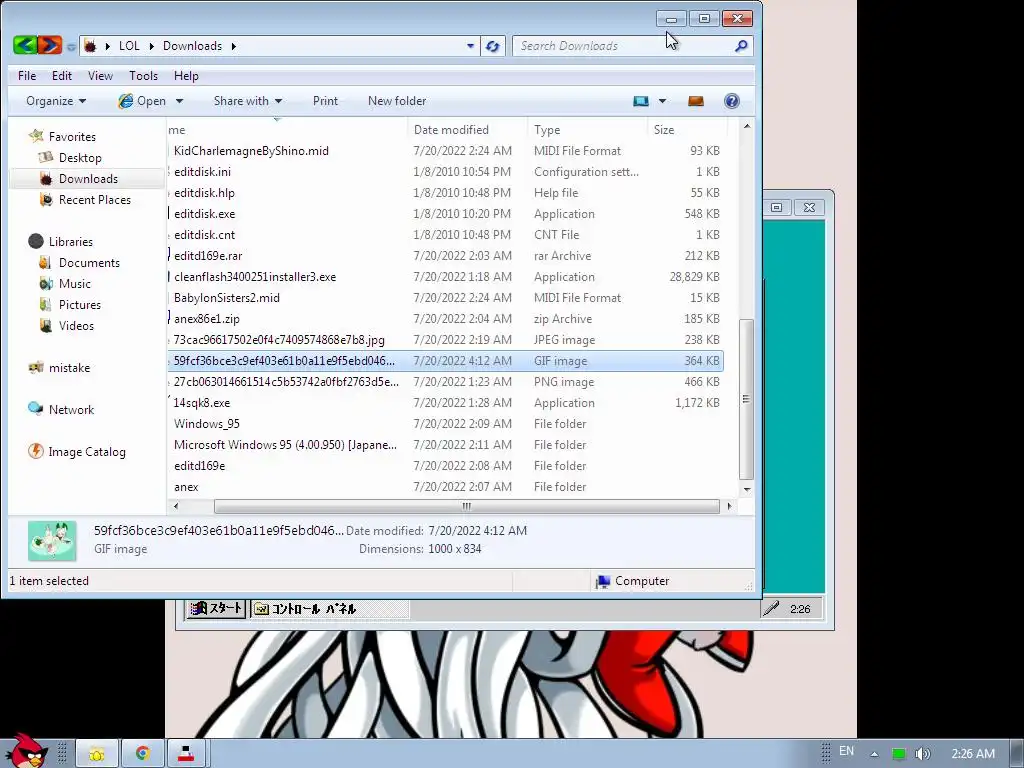Viewport: 1024px width, 768px height.
Task: Open the view options dropdown arrow
Action: pyautogui.click(x=662, y=101)
